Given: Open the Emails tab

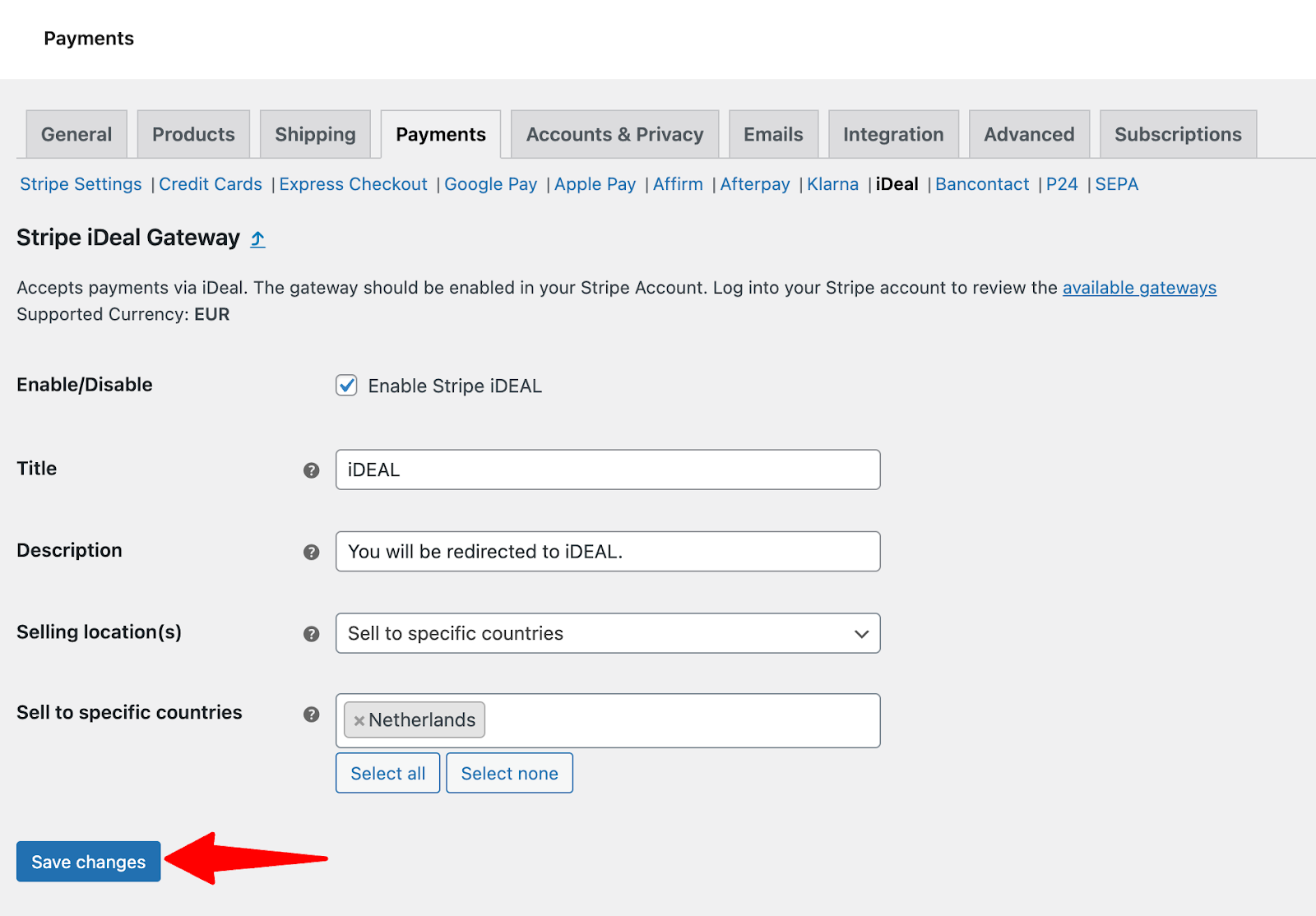Looking at the screenshot, I should 773,134.
